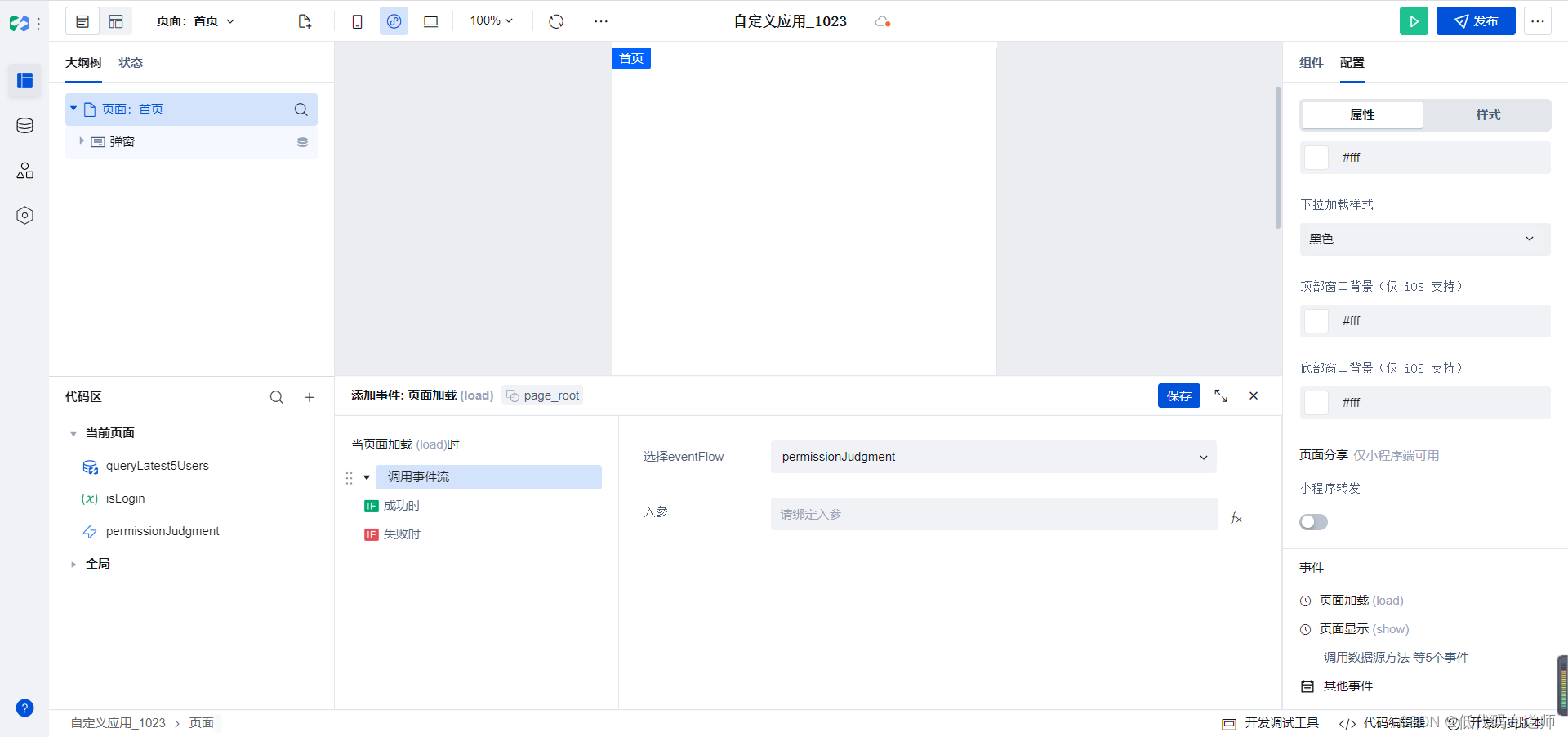The image size is (1568, 737).
Task: Open the page design sidebar icon
Action: point(24,80)
